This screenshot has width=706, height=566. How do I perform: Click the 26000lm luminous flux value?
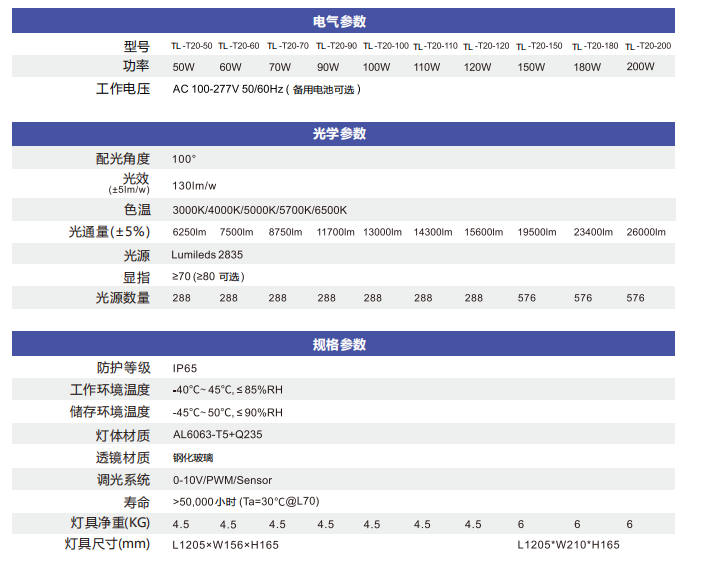pyautogui.click(x=645, y=232)
